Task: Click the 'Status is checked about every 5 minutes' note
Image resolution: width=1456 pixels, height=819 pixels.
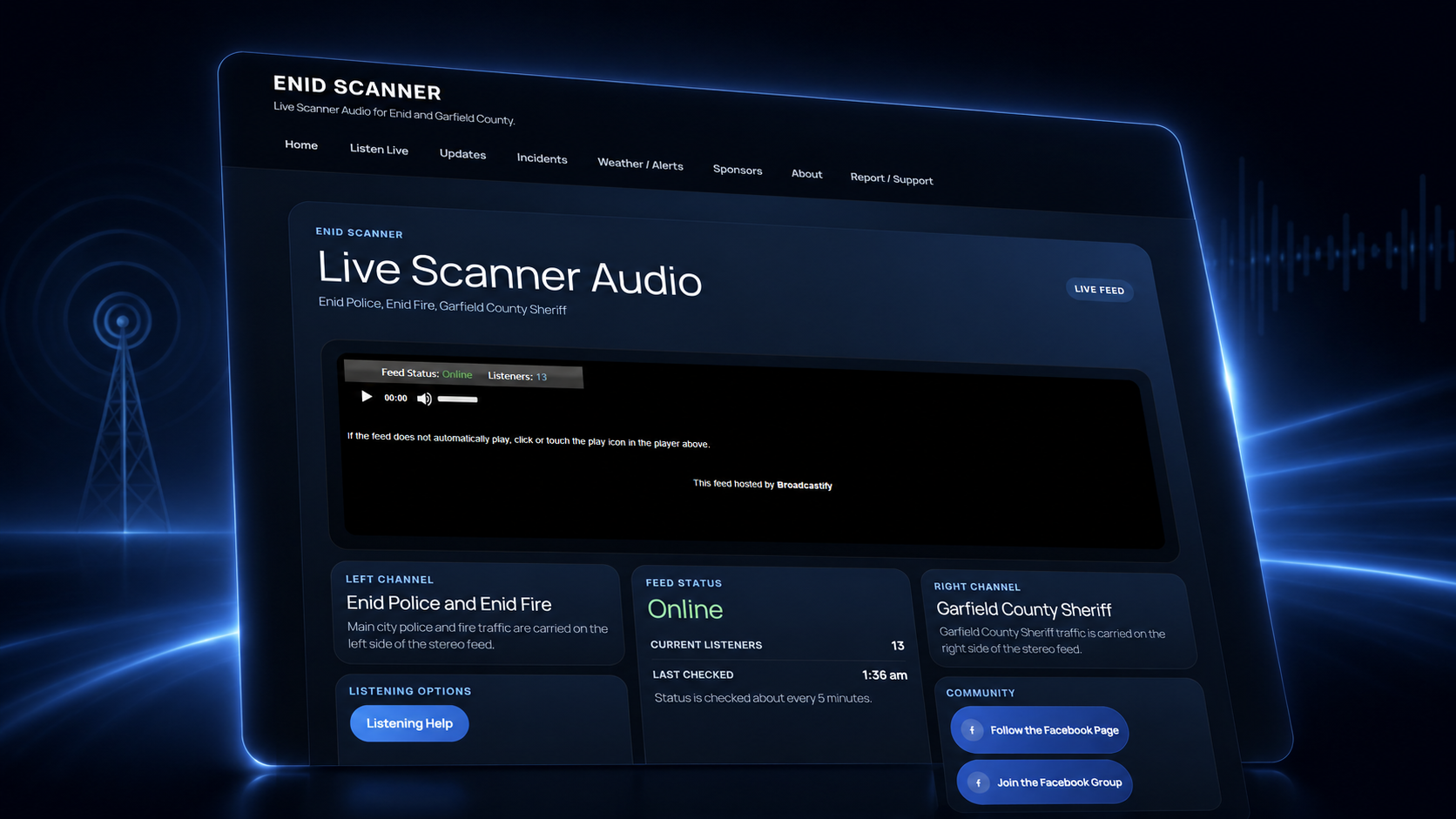Action: (x=763, y=698)
